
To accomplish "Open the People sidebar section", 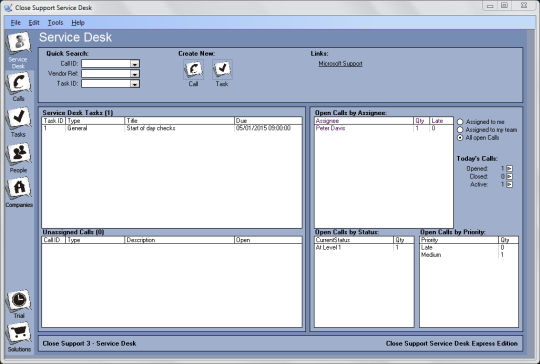I will [x=19, y=154].
